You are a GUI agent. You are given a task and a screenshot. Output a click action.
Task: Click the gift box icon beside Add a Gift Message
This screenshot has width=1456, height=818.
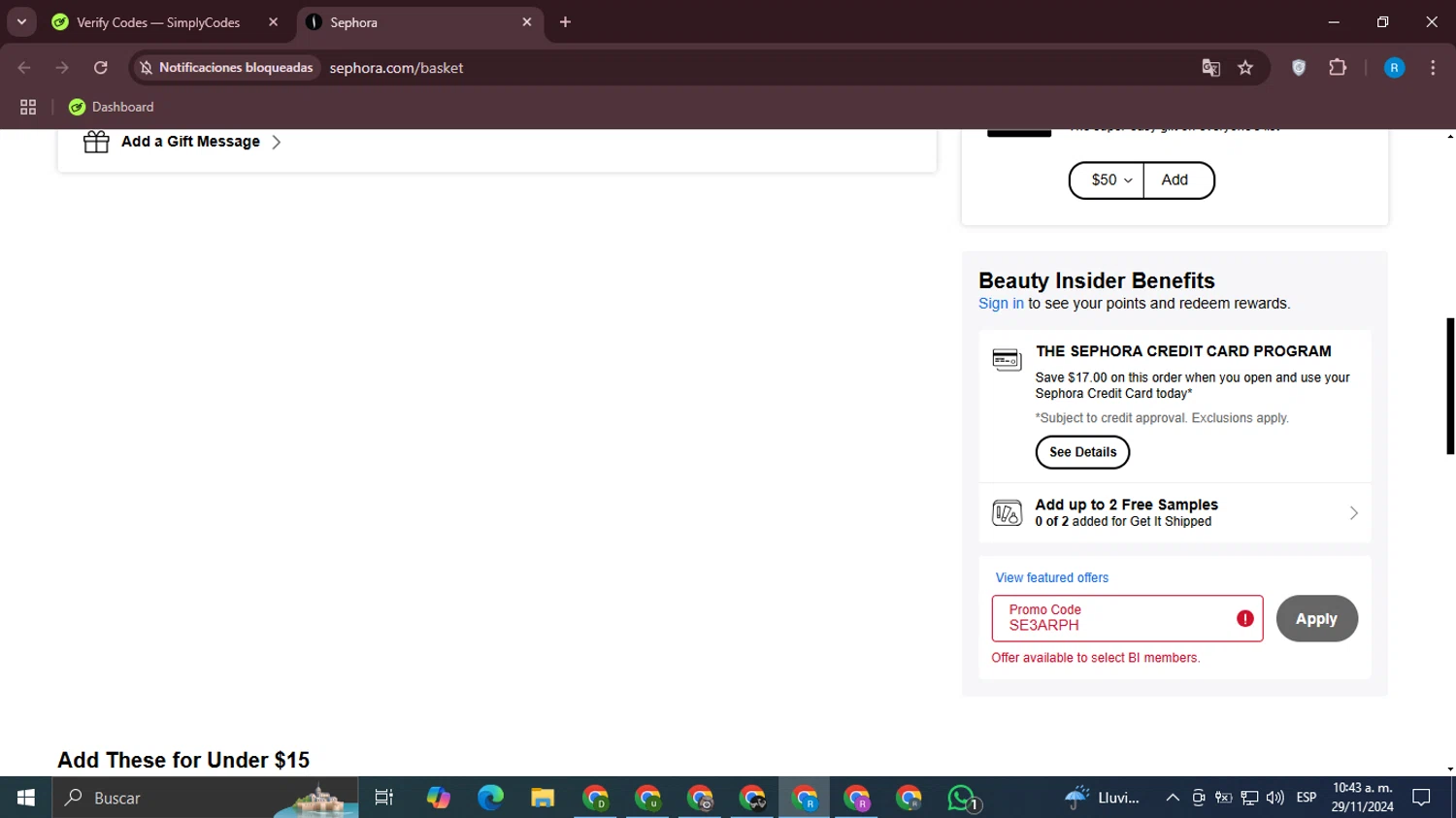pos(96,142)
